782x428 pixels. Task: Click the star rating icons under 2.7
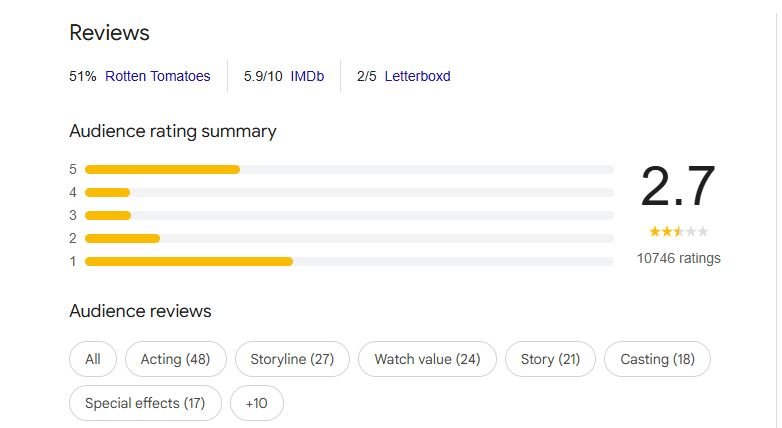678,231
